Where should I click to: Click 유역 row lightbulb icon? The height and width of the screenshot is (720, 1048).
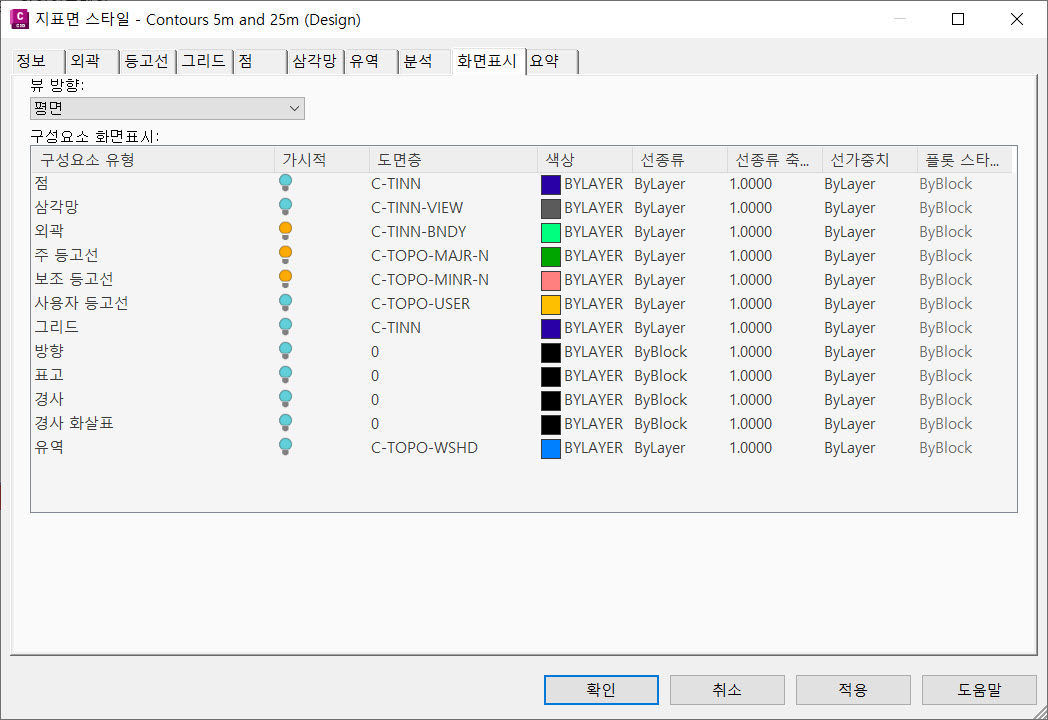[285, 447]
